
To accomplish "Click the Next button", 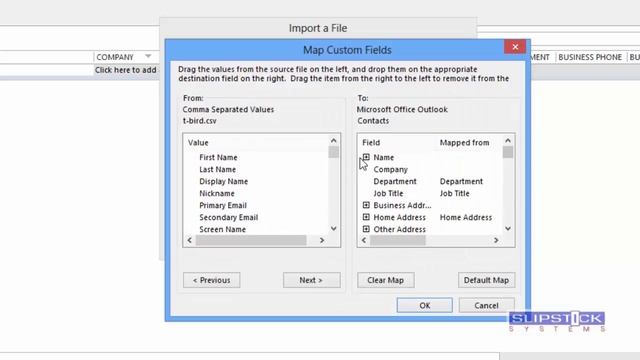I will 311,280.
